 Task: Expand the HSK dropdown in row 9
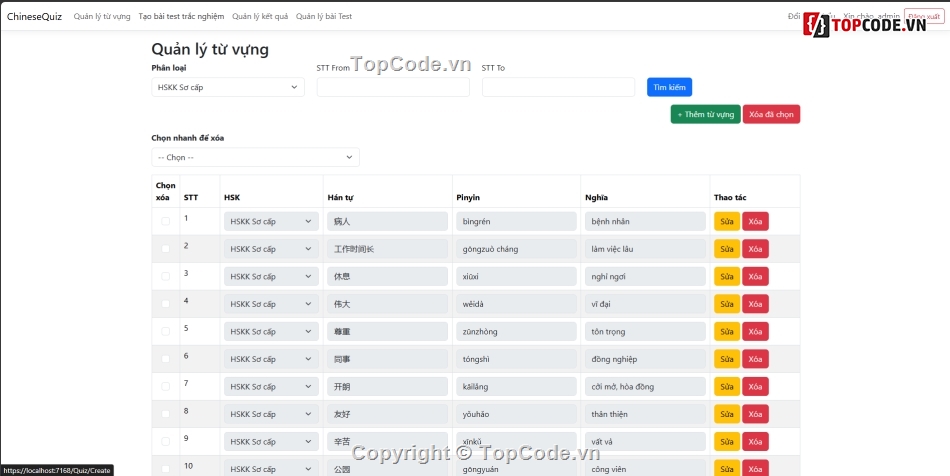(271, 442)
